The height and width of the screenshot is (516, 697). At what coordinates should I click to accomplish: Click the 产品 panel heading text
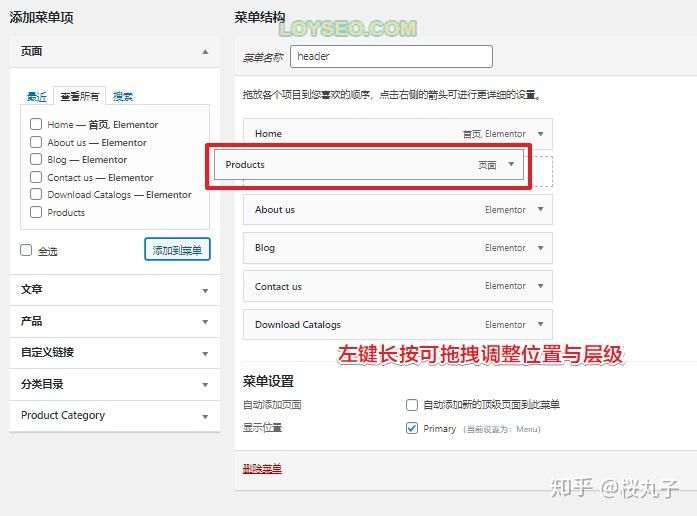click(x=32, y=321)
